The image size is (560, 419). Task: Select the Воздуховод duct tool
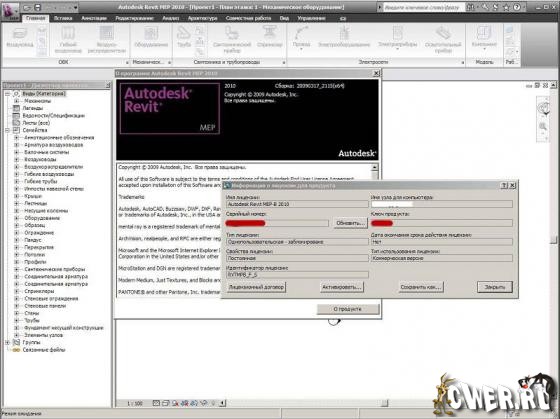pos(20,38)
